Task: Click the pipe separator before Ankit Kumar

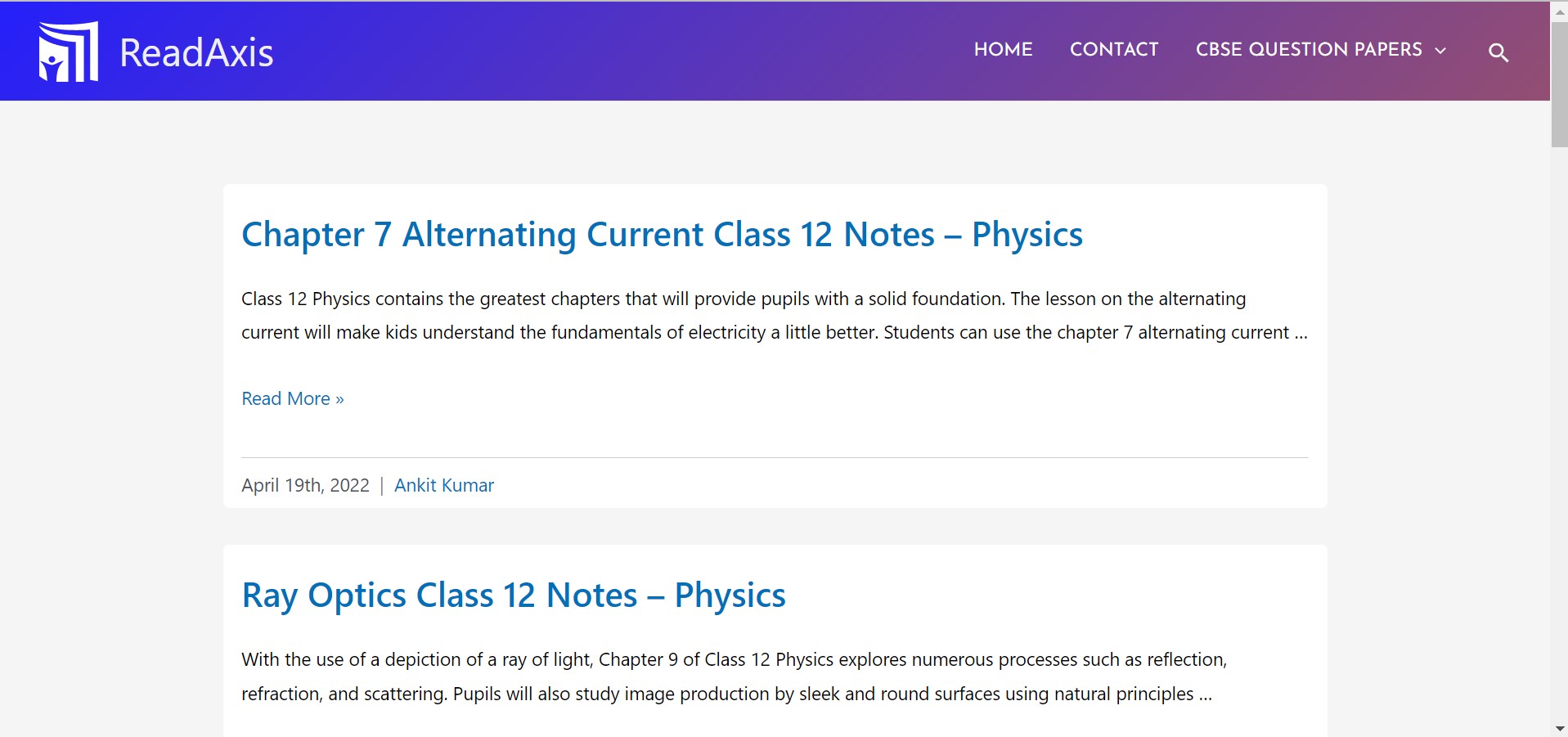Action: coord(381,486)
